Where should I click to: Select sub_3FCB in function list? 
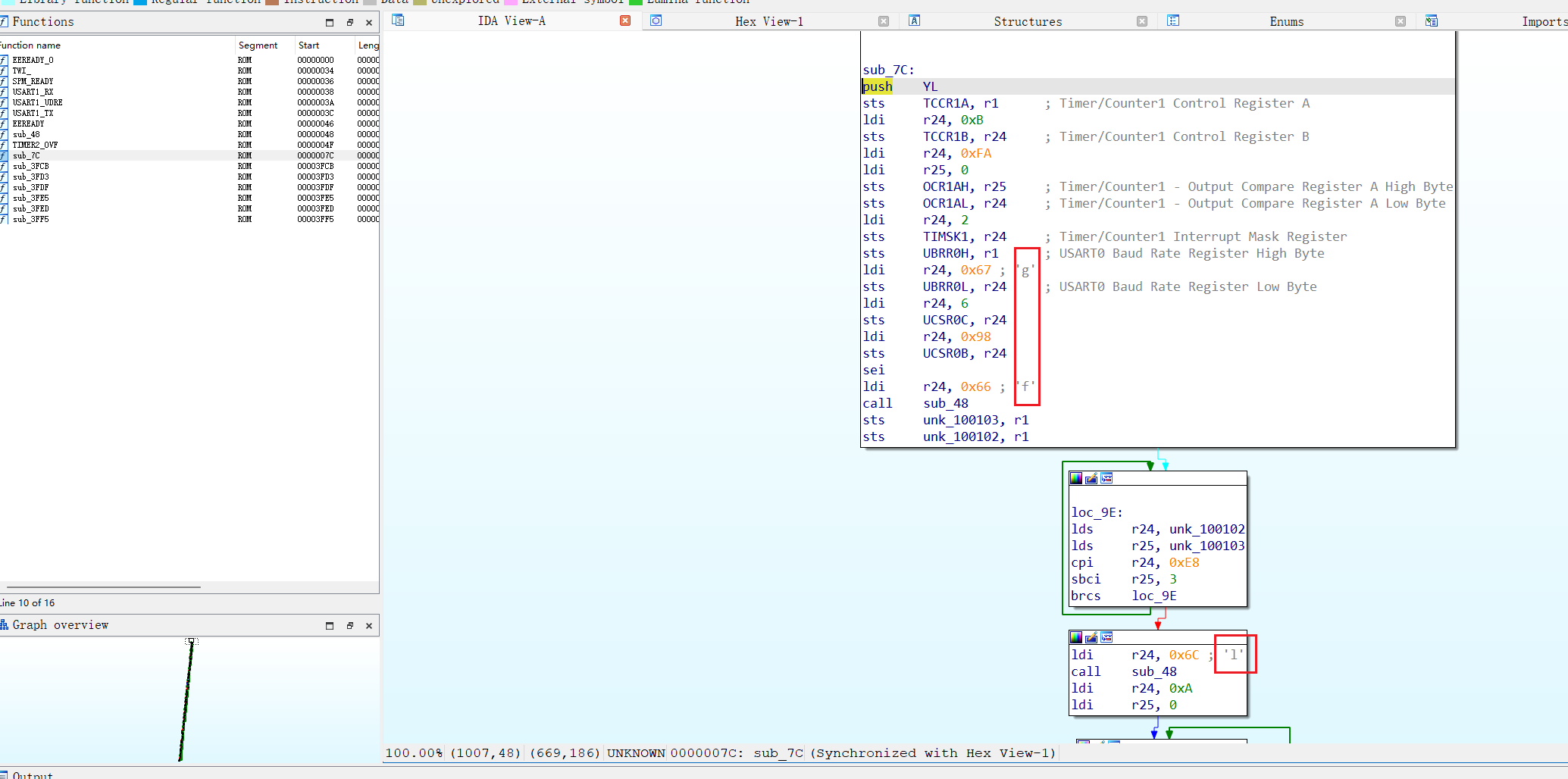click(x=189, y=166)
